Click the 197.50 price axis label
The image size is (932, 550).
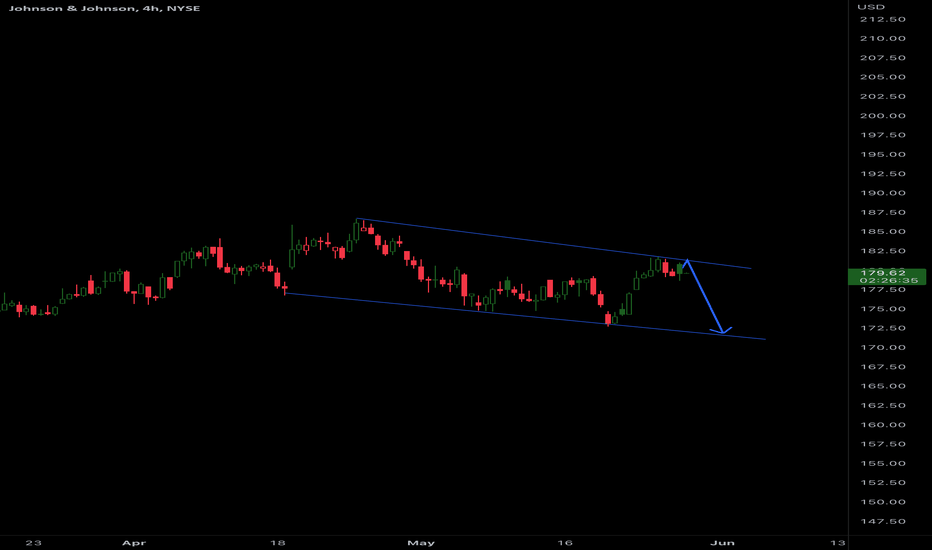click(x=883, y=135)
